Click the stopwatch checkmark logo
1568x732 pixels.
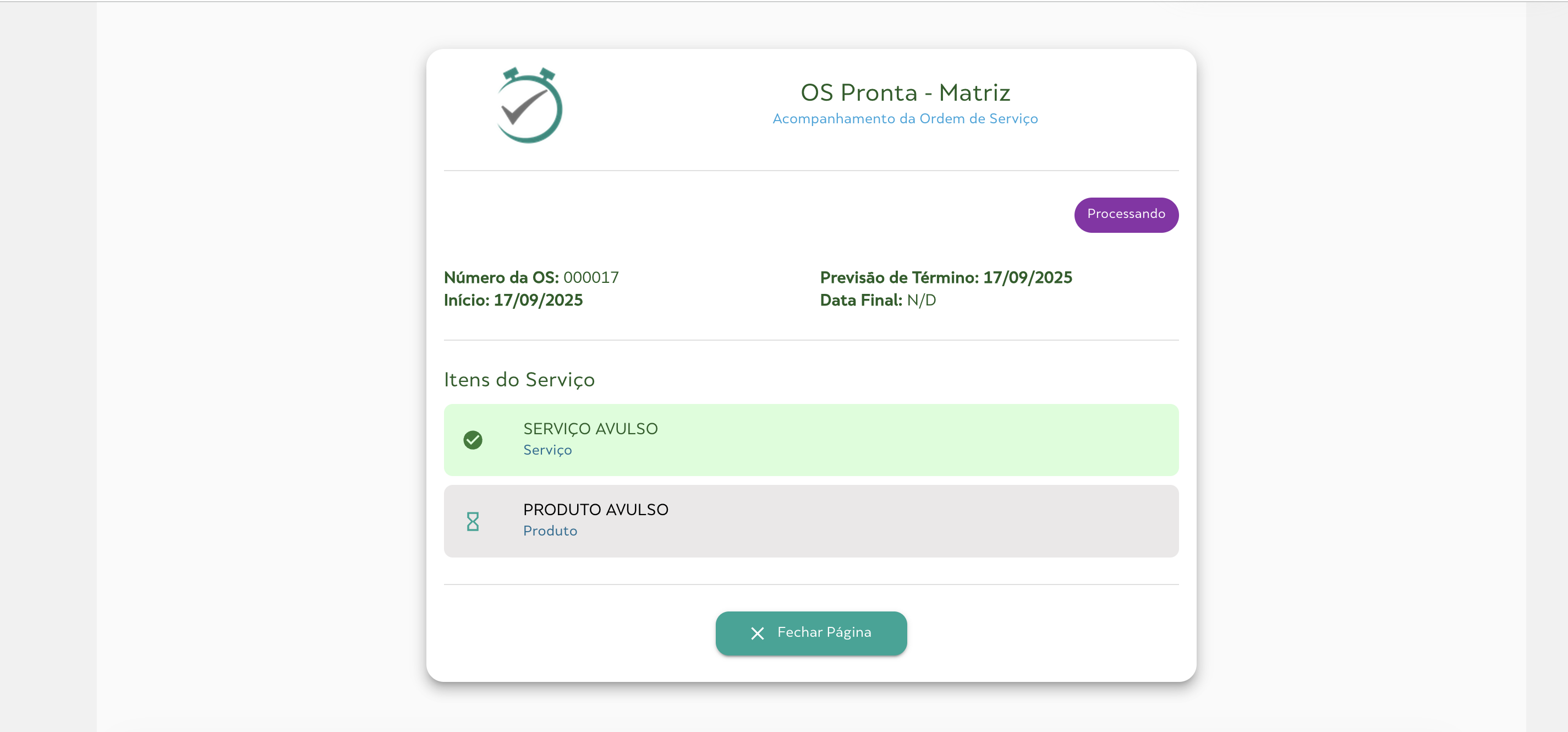(x=529, y=106)
